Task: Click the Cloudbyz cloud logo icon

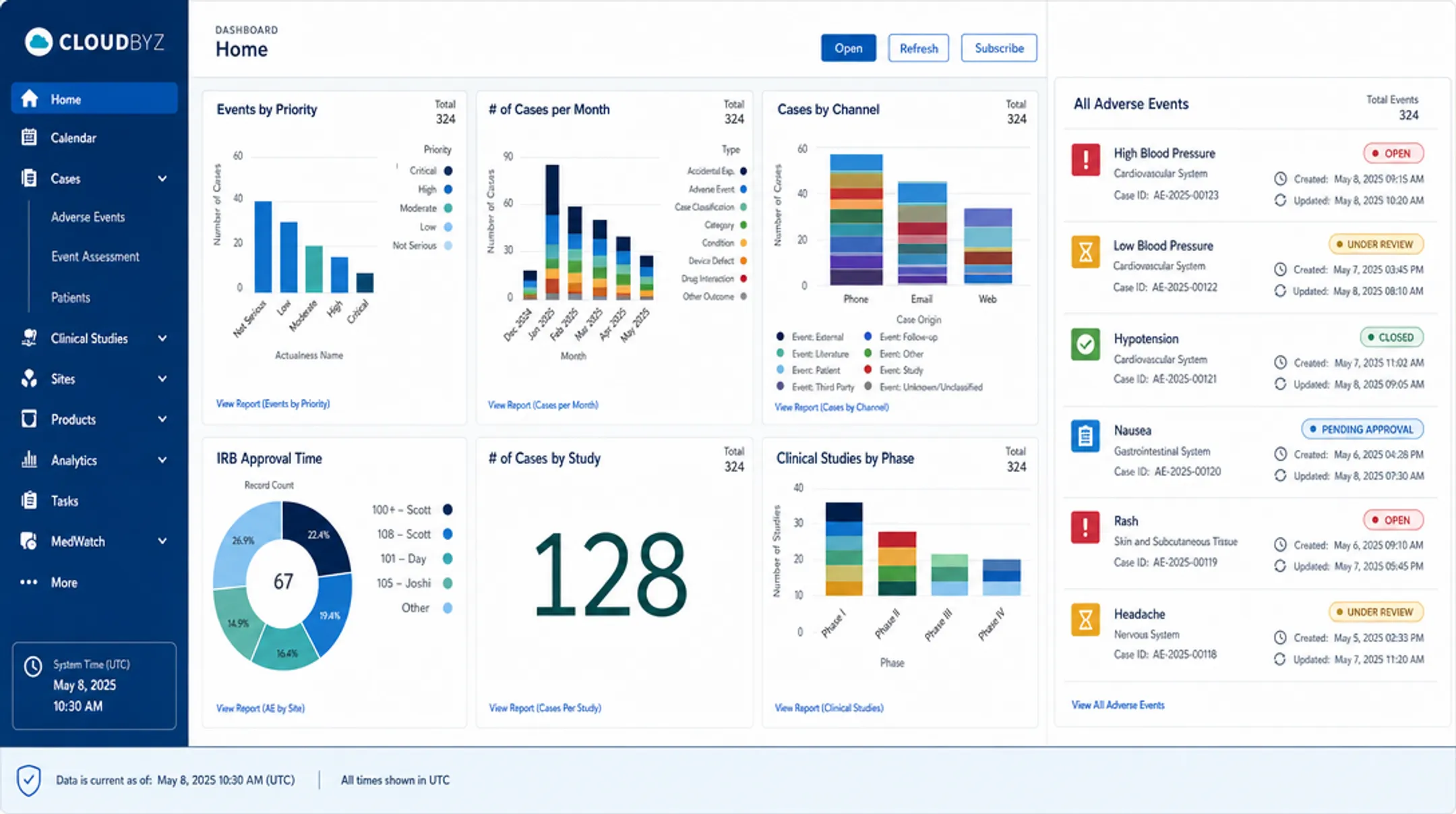Action: [38, 42]
